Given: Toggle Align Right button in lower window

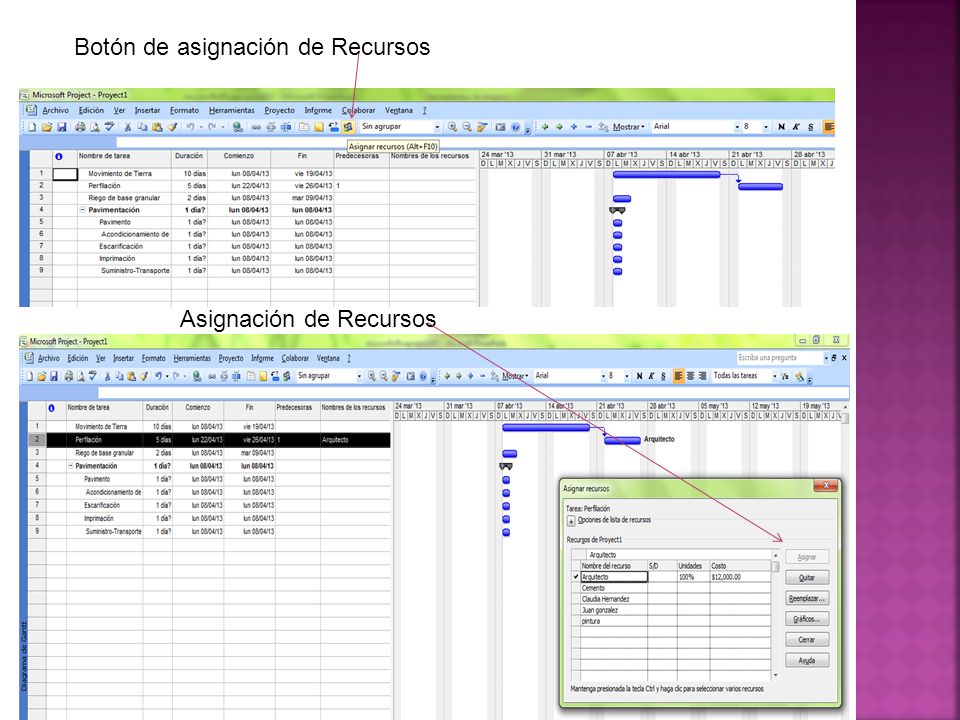Looking at the screenshot, I should tap(702, 376).
